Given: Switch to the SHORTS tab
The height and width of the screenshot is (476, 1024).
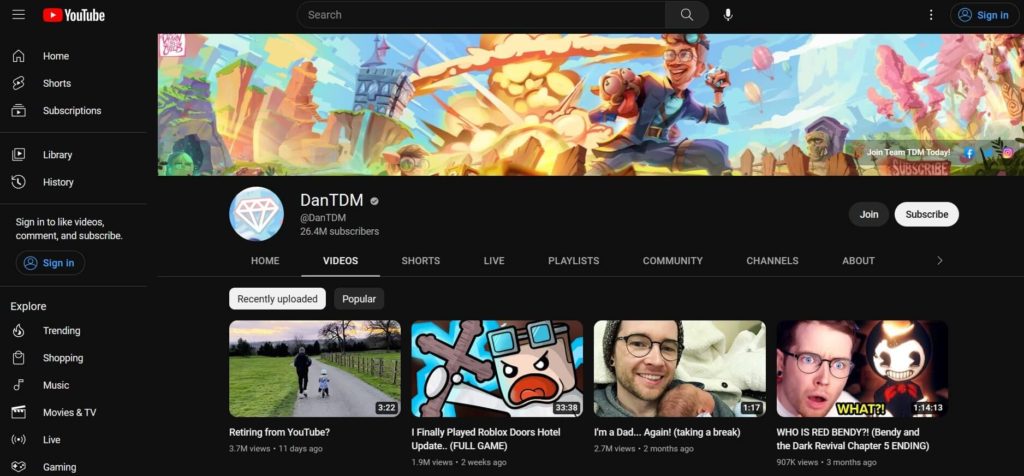Looking at the screenshot, I should (x=421, y=261).
